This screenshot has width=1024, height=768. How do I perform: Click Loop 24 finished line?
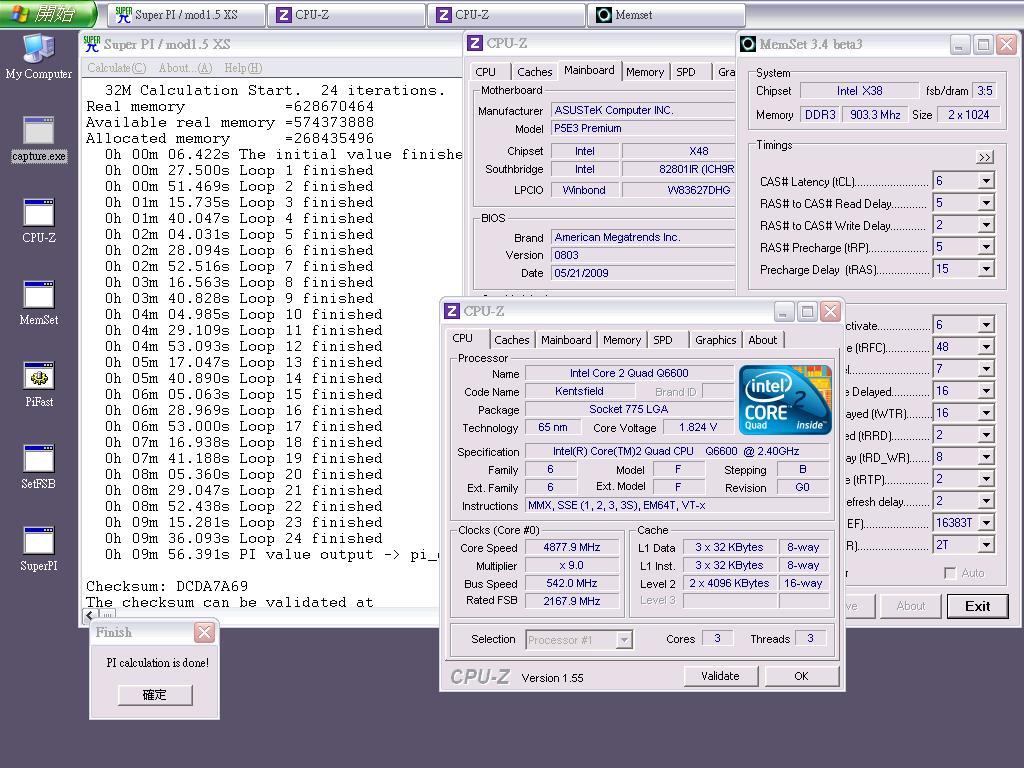click(x=244, y=538)
